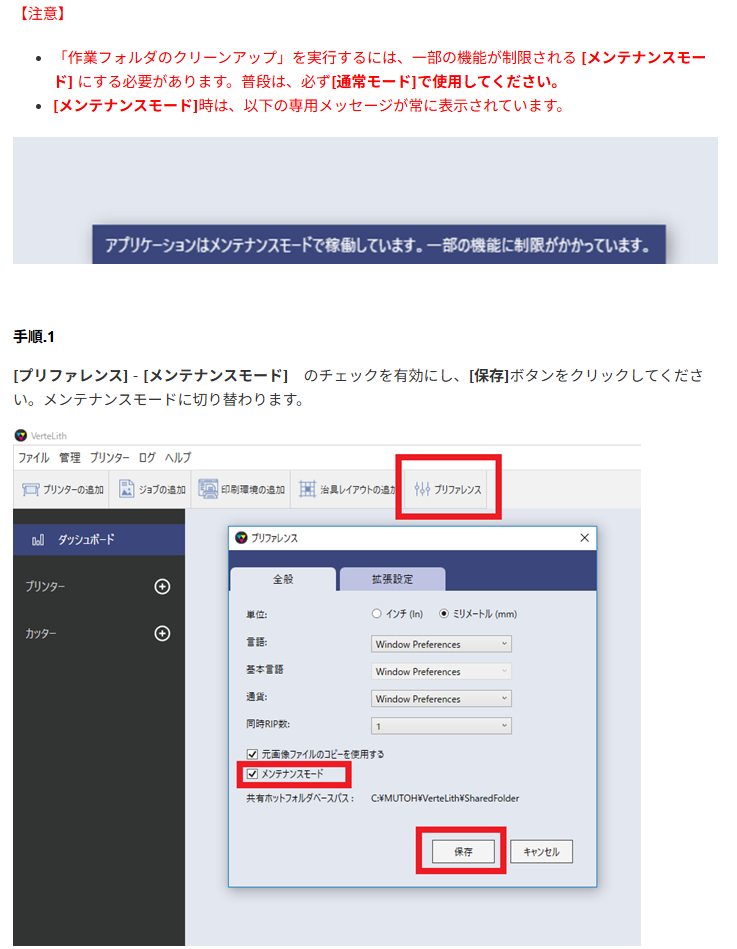Click the Add Printer toolbar icon
The width and height of the screenshot is (737, 949).
pyautogui.click(x=31, y=490)
